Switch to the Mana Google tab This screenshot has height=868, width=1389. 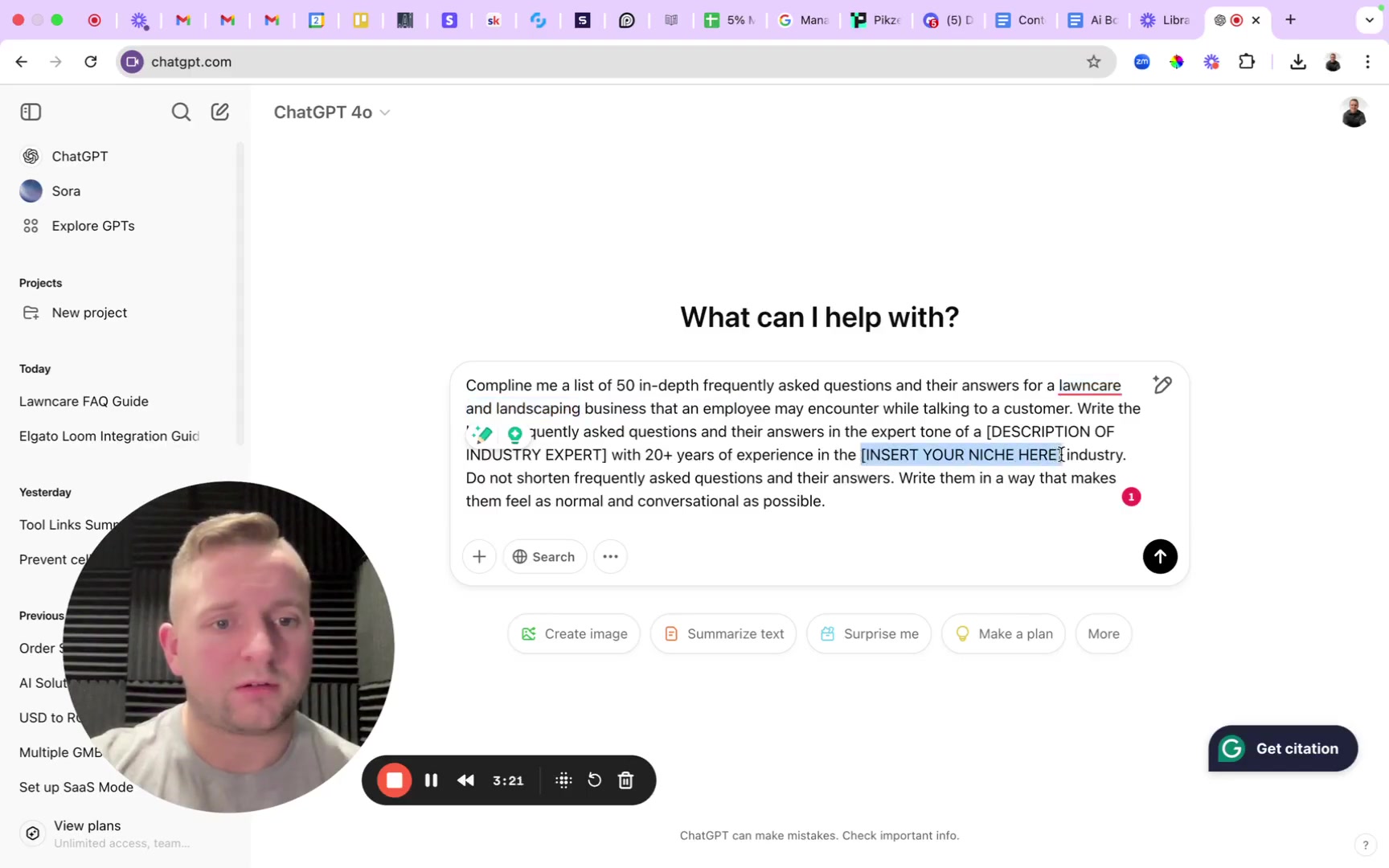803,20
